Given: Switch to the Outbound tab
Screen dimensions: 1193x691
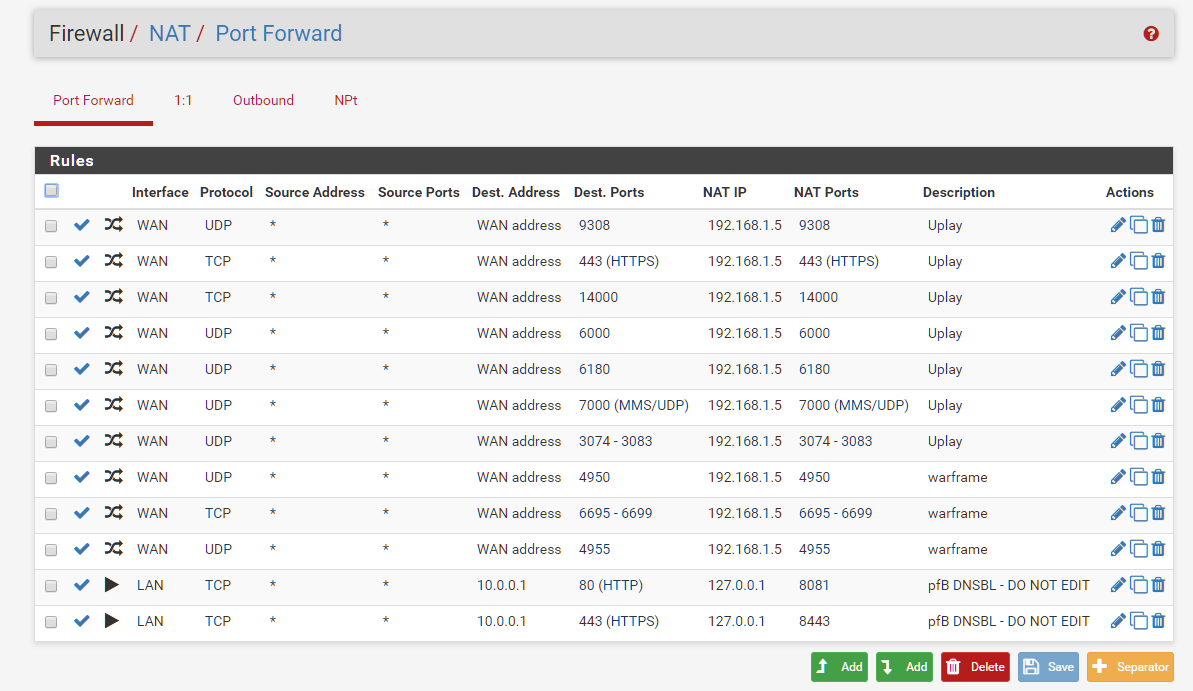Looking at the screenshot, I should coord(263,100).
